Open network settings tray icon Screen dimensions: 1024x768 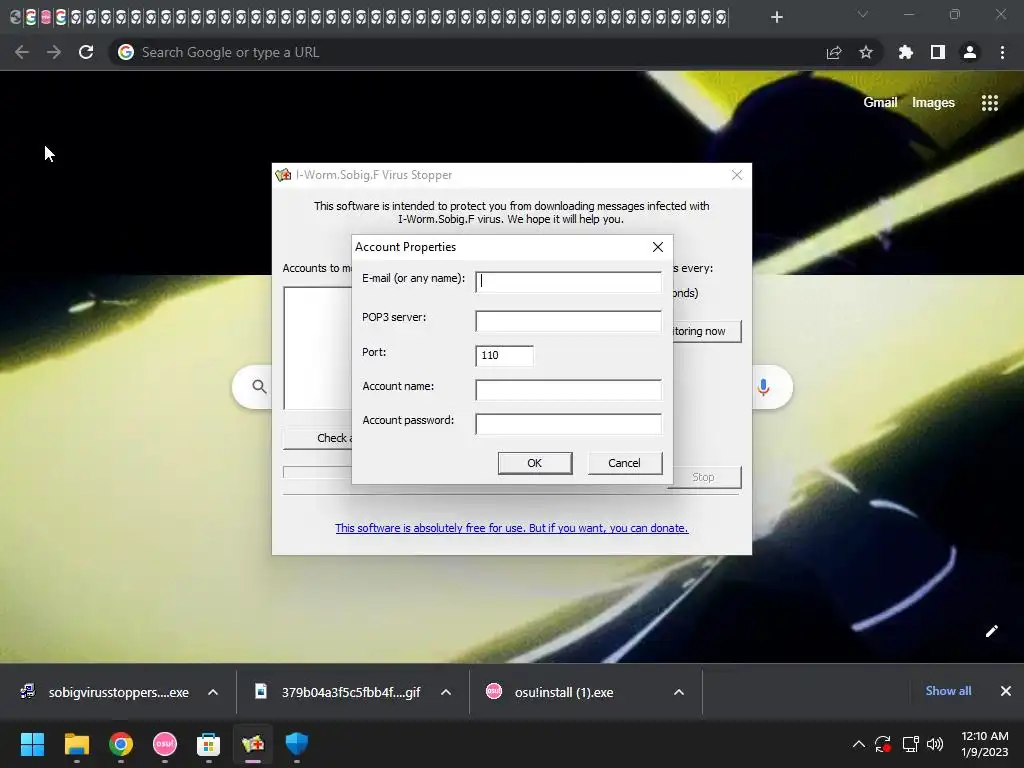[x=910, y=744]
